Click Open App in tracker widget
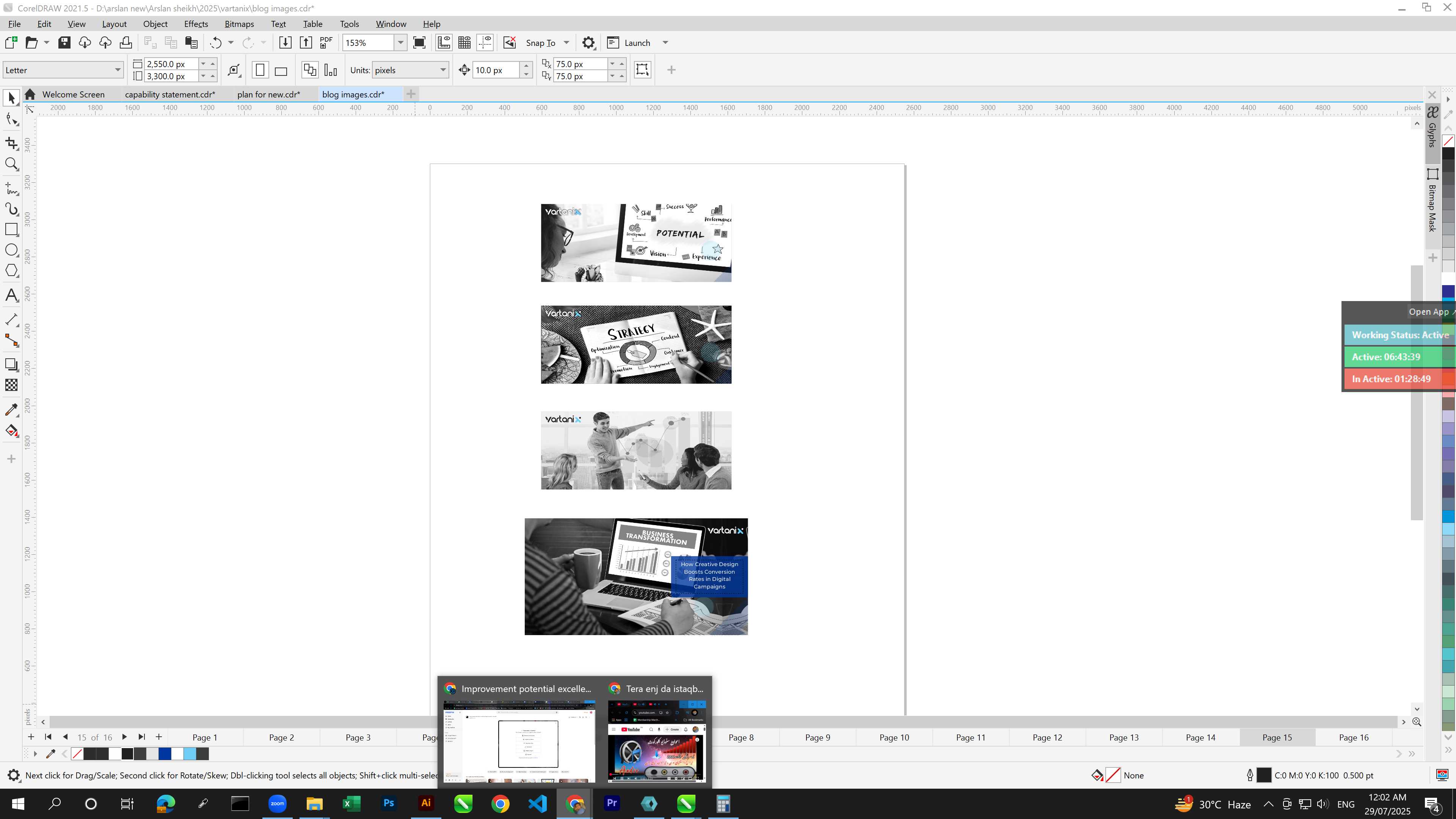 1429,311
